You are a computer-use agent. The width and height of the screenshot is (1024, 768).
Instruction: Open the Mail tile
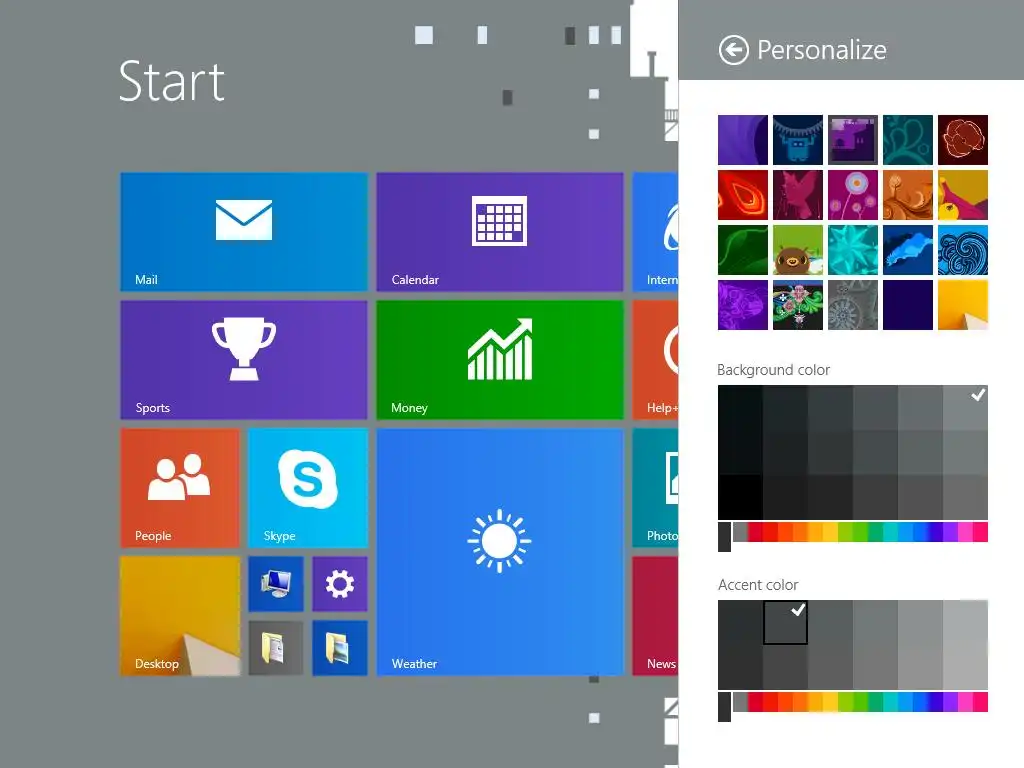click(x=244, y=232)
